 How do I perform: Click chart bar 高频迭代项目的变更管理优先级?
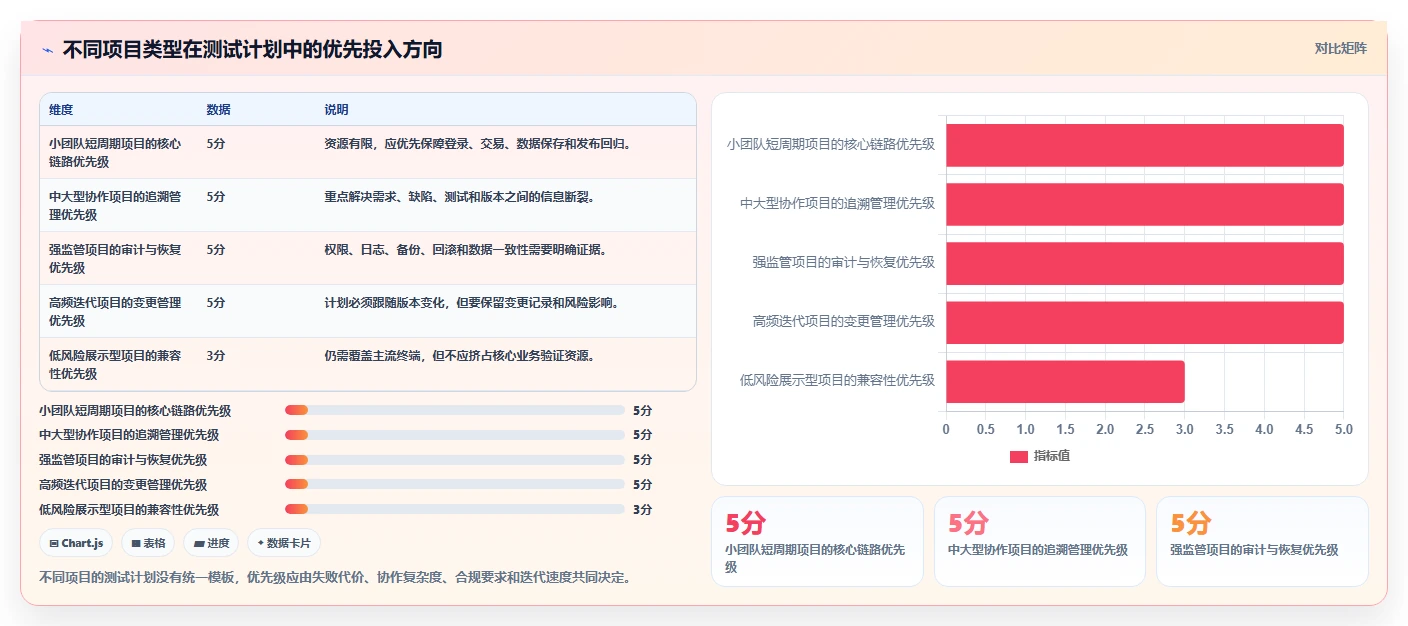[x=1145, y=322]
